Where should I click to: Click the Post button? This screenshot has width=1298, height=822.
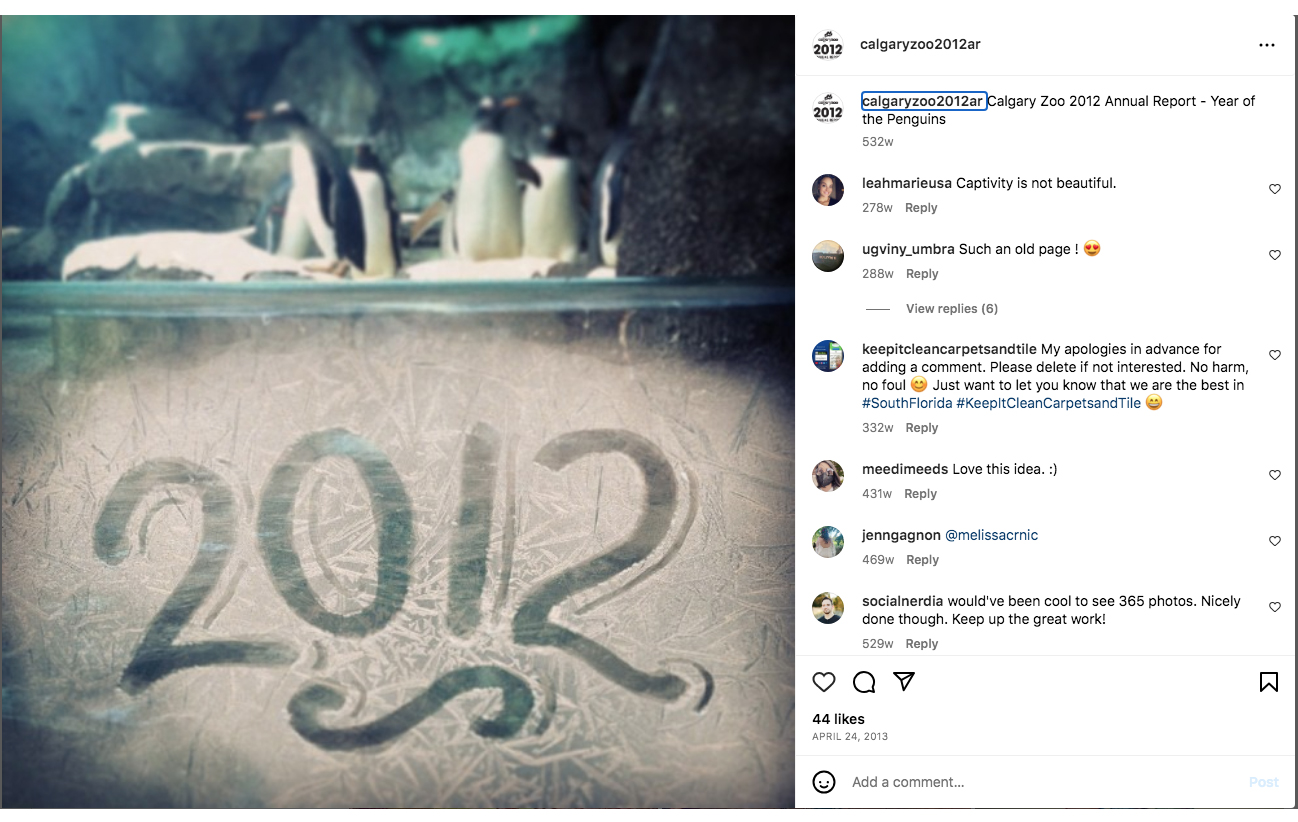pos(1264,782)
